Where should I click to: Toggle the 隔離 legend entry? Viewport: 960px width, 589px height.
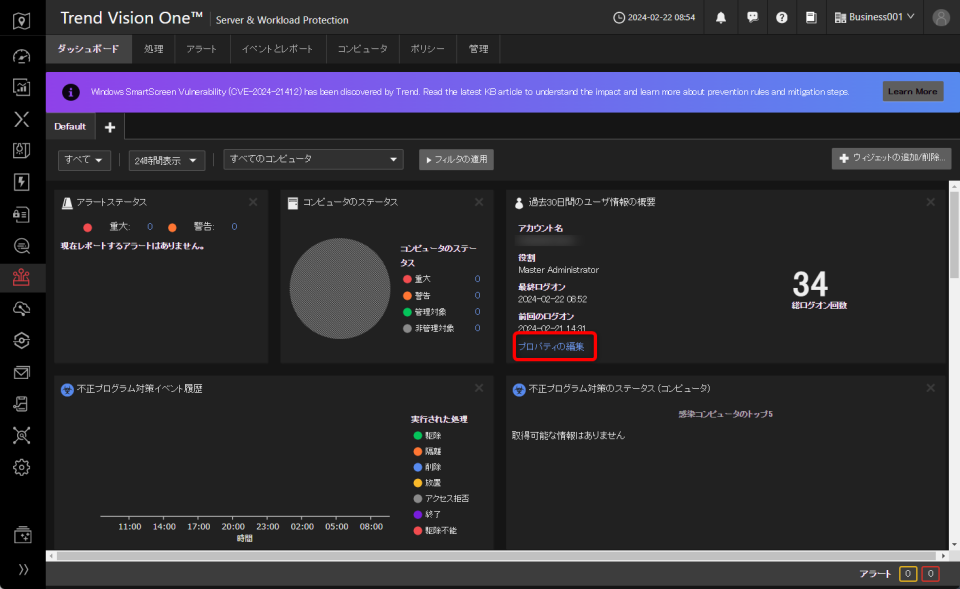pos(427,451)
